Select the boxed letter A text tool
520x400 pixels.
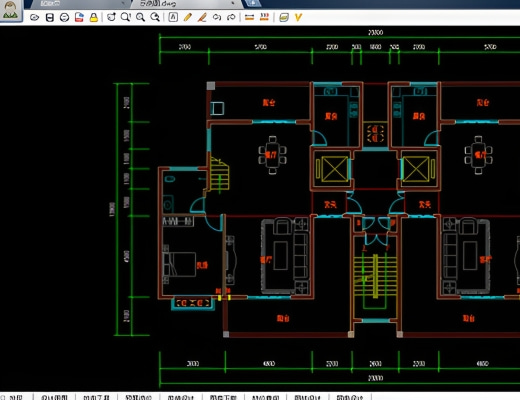coord(173,17)
